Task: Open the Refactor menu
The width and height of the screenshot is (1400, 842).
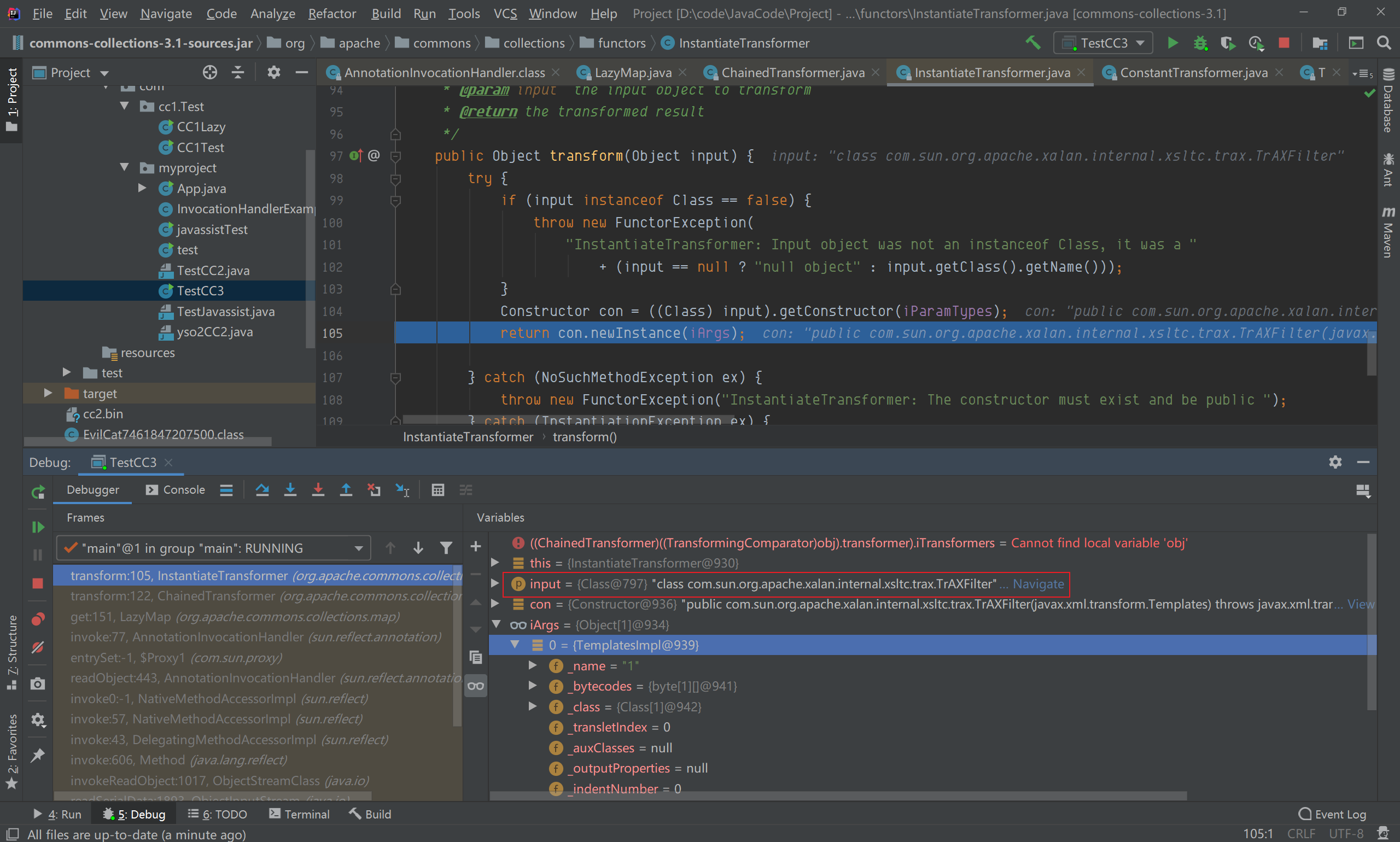Action: [x=331, y=14]
